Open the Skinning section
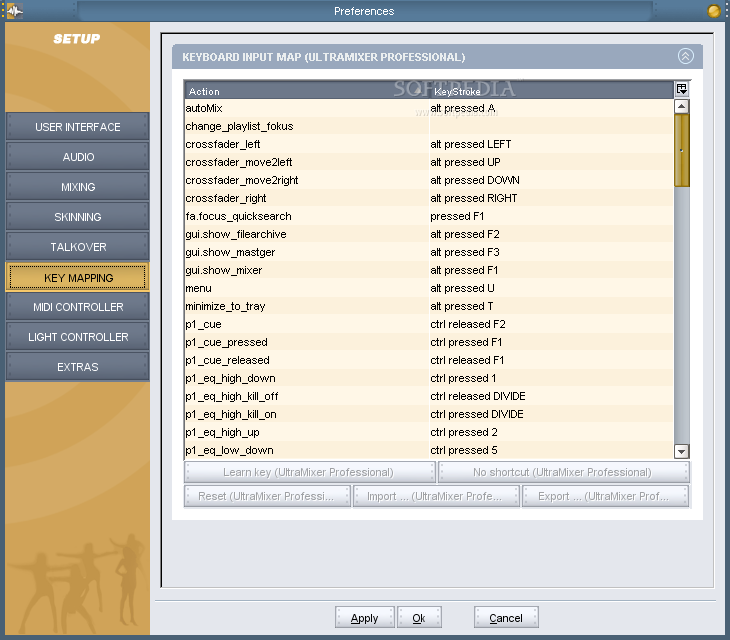Viewport: 730px width, 640px height. coord(77,217)
